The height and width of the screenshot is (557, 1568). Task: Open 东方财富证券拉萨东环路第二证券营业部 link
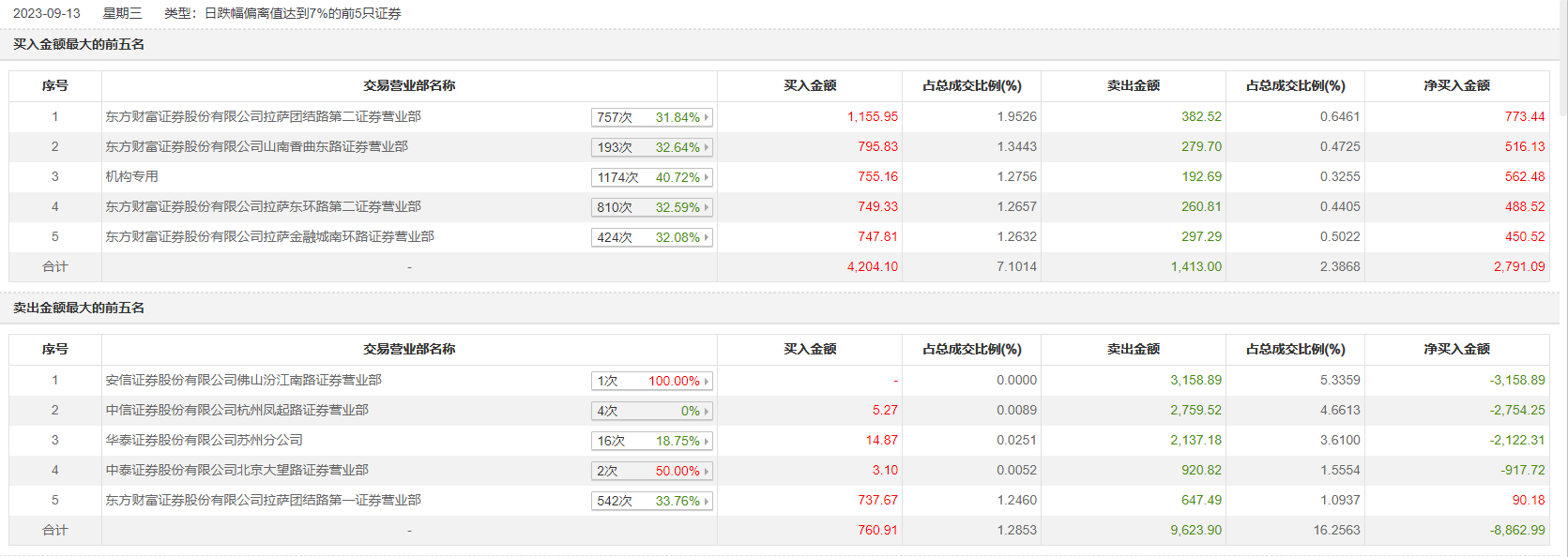[x=263, y=207]
